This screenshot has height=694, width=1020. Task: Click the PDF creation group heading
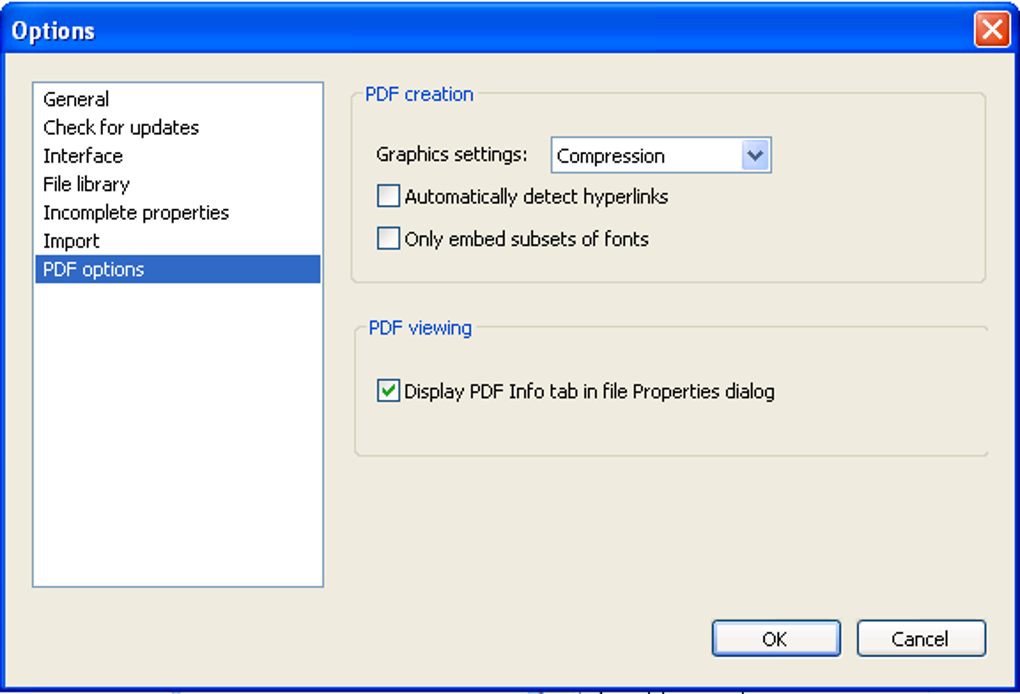point(419,94)
